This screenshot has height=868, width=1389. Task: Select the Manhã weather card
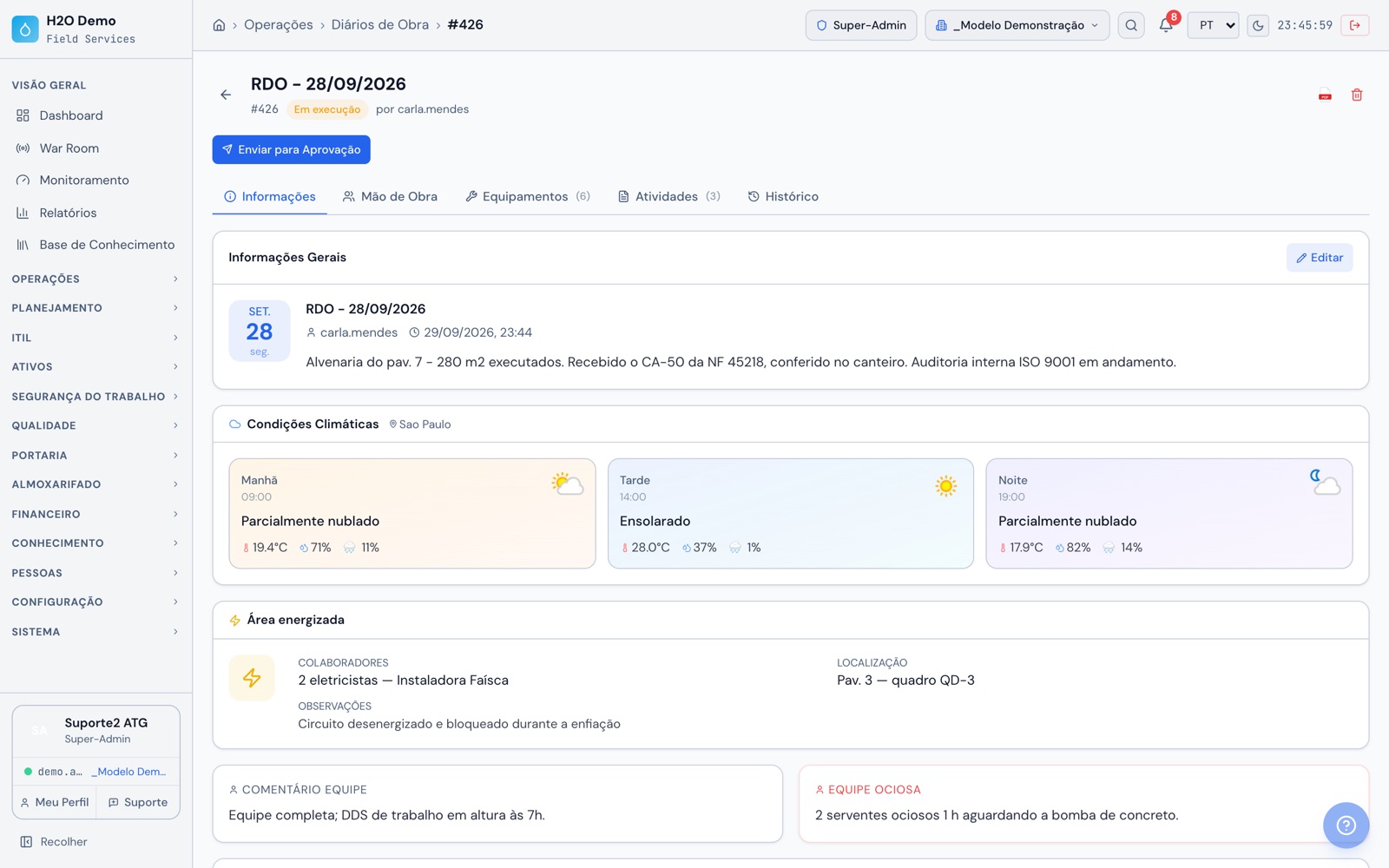(412, 514)
